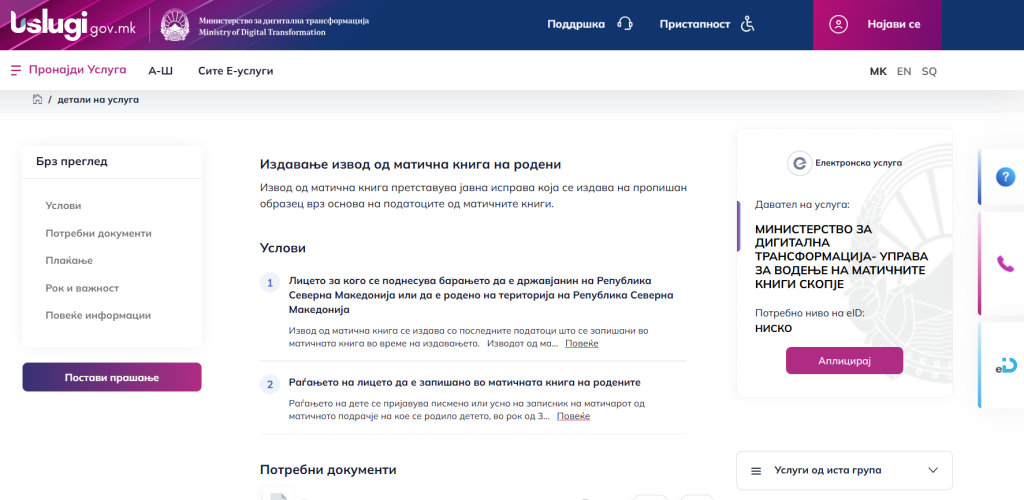This screenshot has width=1024, height=500.
Task: Jump to Плаќање in quick overview
Action: pyautogui.click(x=69, y=260)
